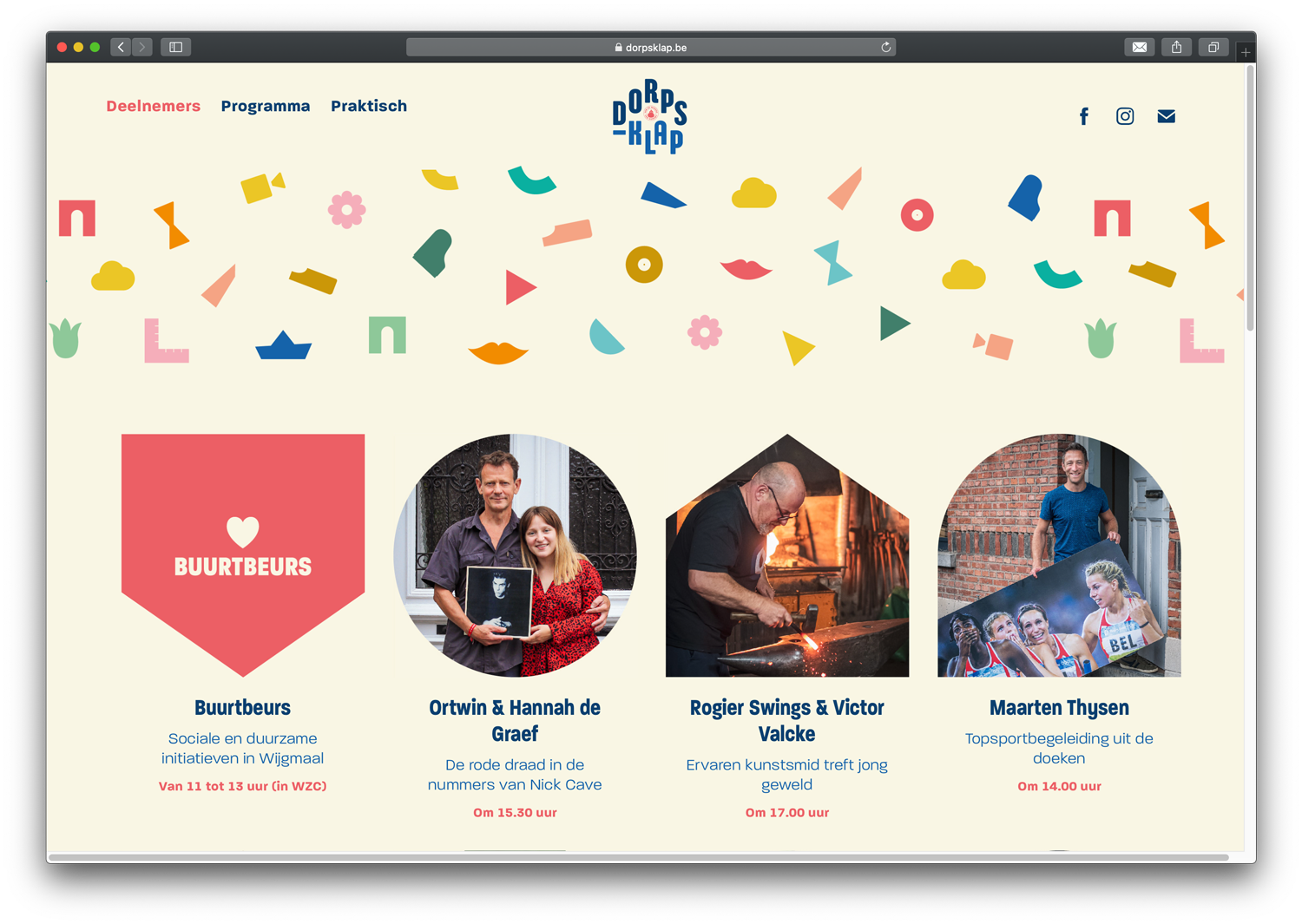The image size is (1302, 924).
Task: Open the Programma menu item
Action: tap(266, 106)
